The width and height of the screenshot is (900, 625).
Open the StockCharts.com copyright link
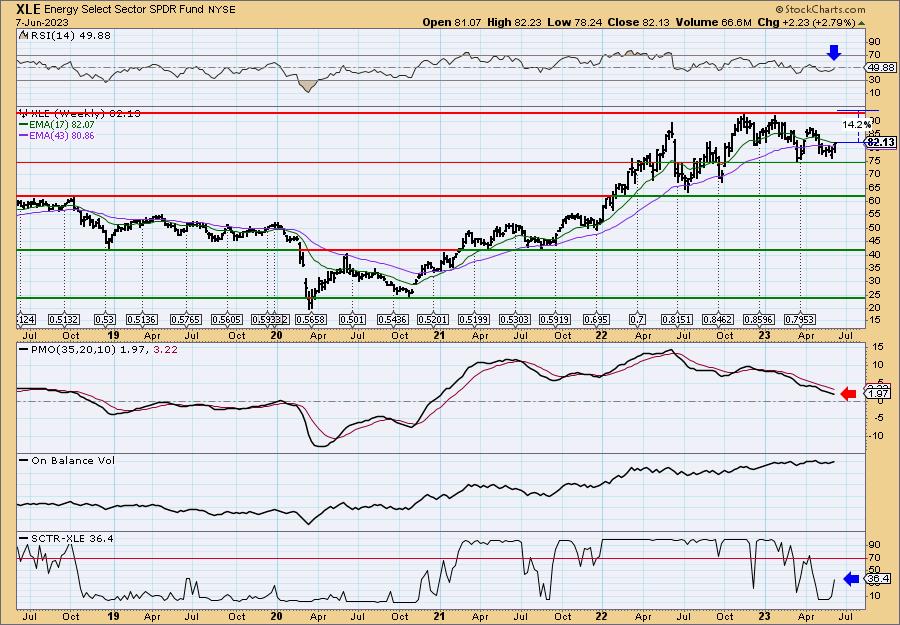[820, 10]
